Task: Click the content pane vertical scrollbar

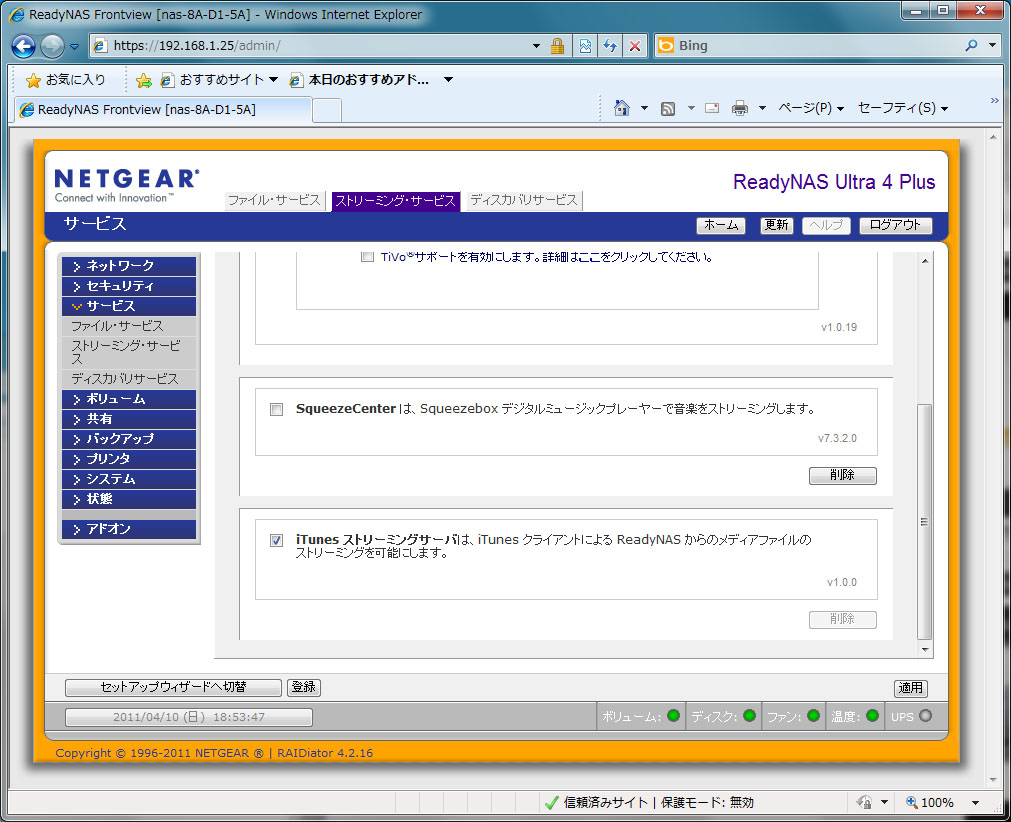Action: (924, 520)
